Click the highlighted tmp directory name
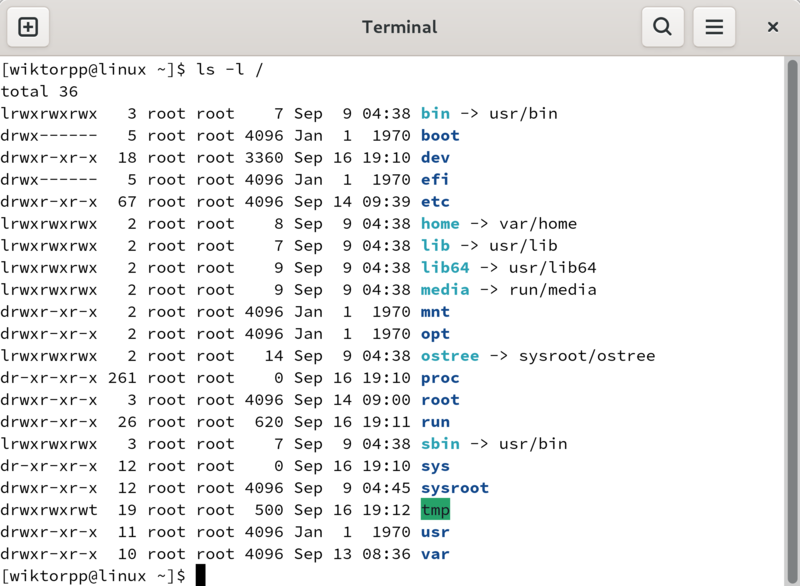 435,510
